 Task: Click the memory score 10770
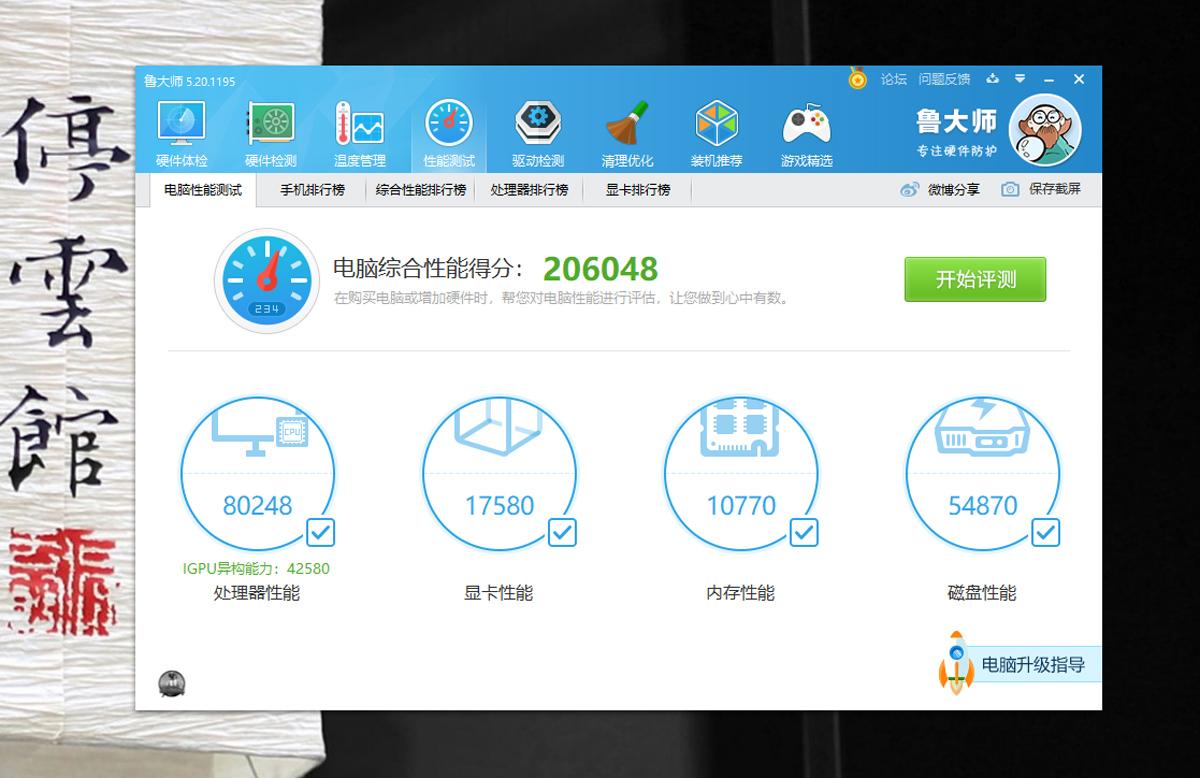(741, 506)
